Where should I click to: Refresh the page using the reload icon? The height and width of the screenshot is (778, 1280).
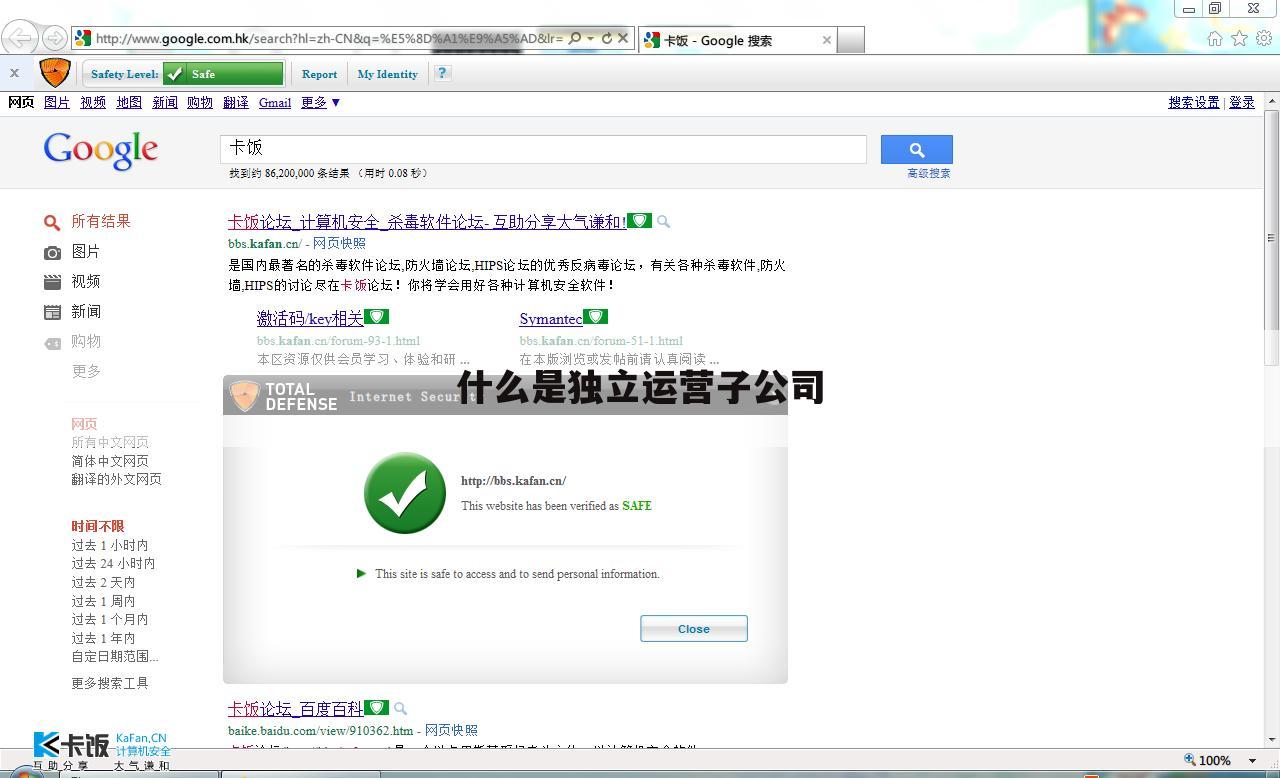[x=606, y=39]
